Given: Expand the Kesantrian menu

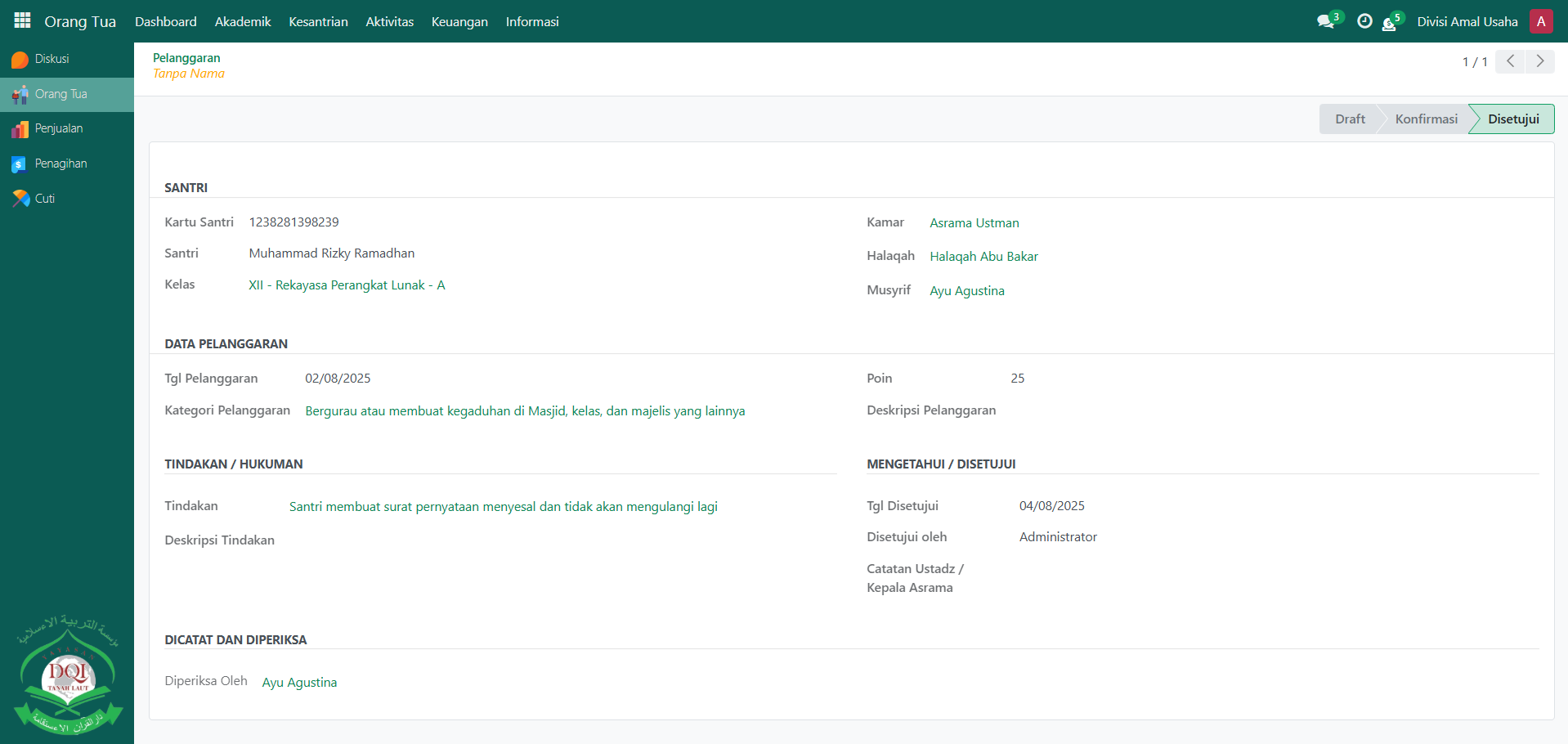Looking at the screenshot, I should pos(318,21).
